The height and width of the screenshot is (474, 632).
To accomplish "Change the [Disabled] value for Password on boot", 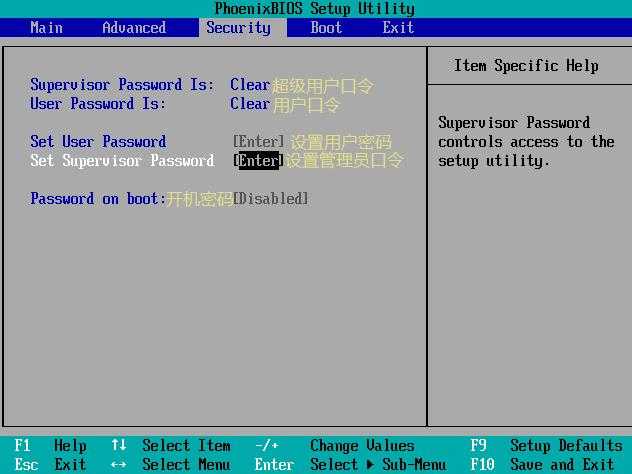I will [x=271, y=199].
